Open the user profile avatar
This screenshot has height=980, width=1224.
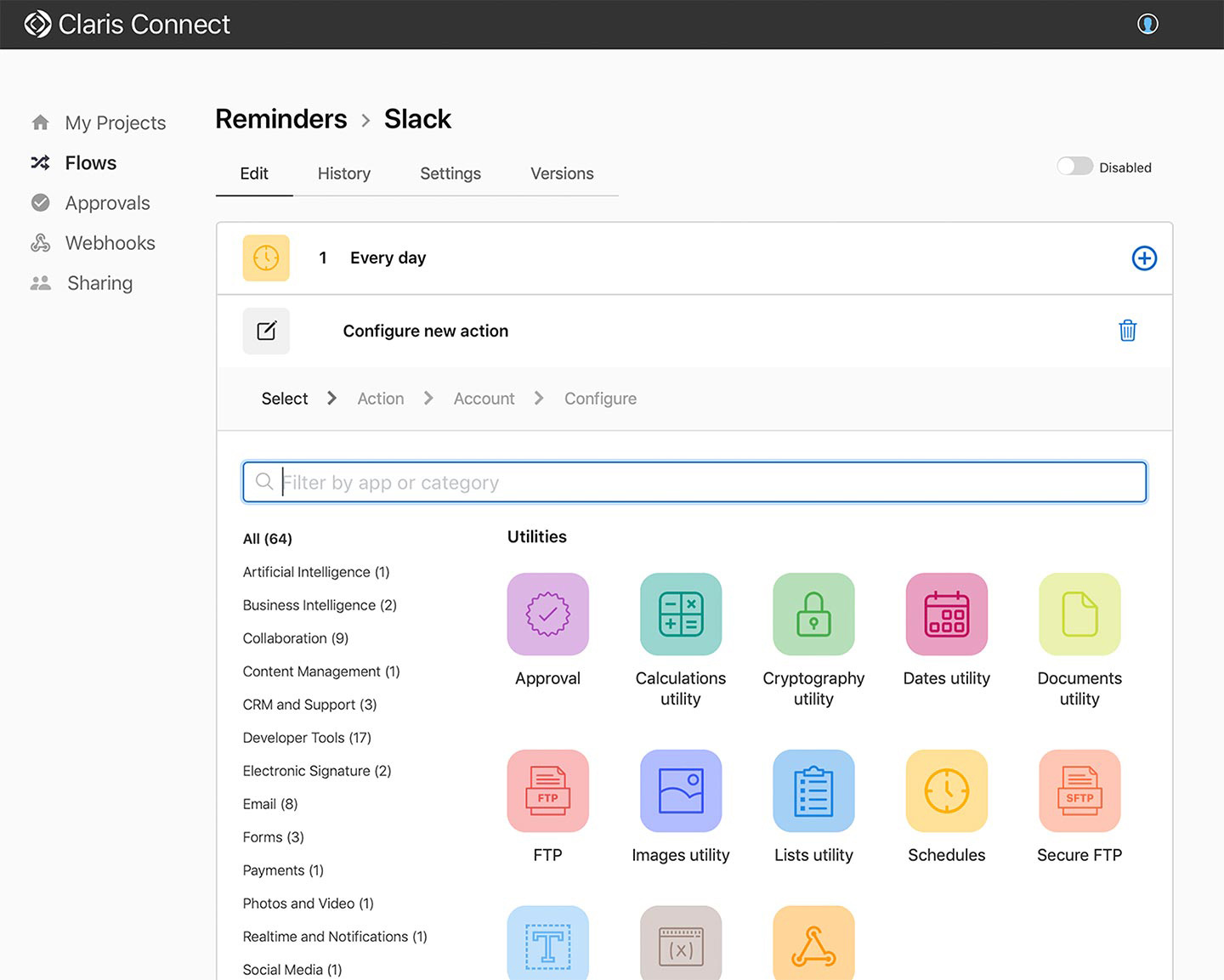coord(1147,24)
